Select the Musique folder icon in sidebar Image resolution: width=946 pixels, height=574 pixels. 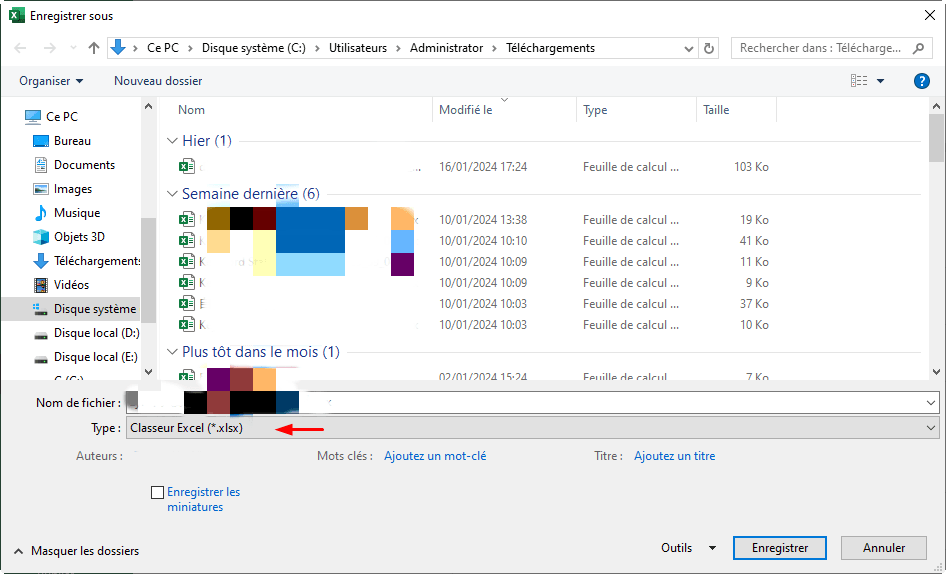41,213
